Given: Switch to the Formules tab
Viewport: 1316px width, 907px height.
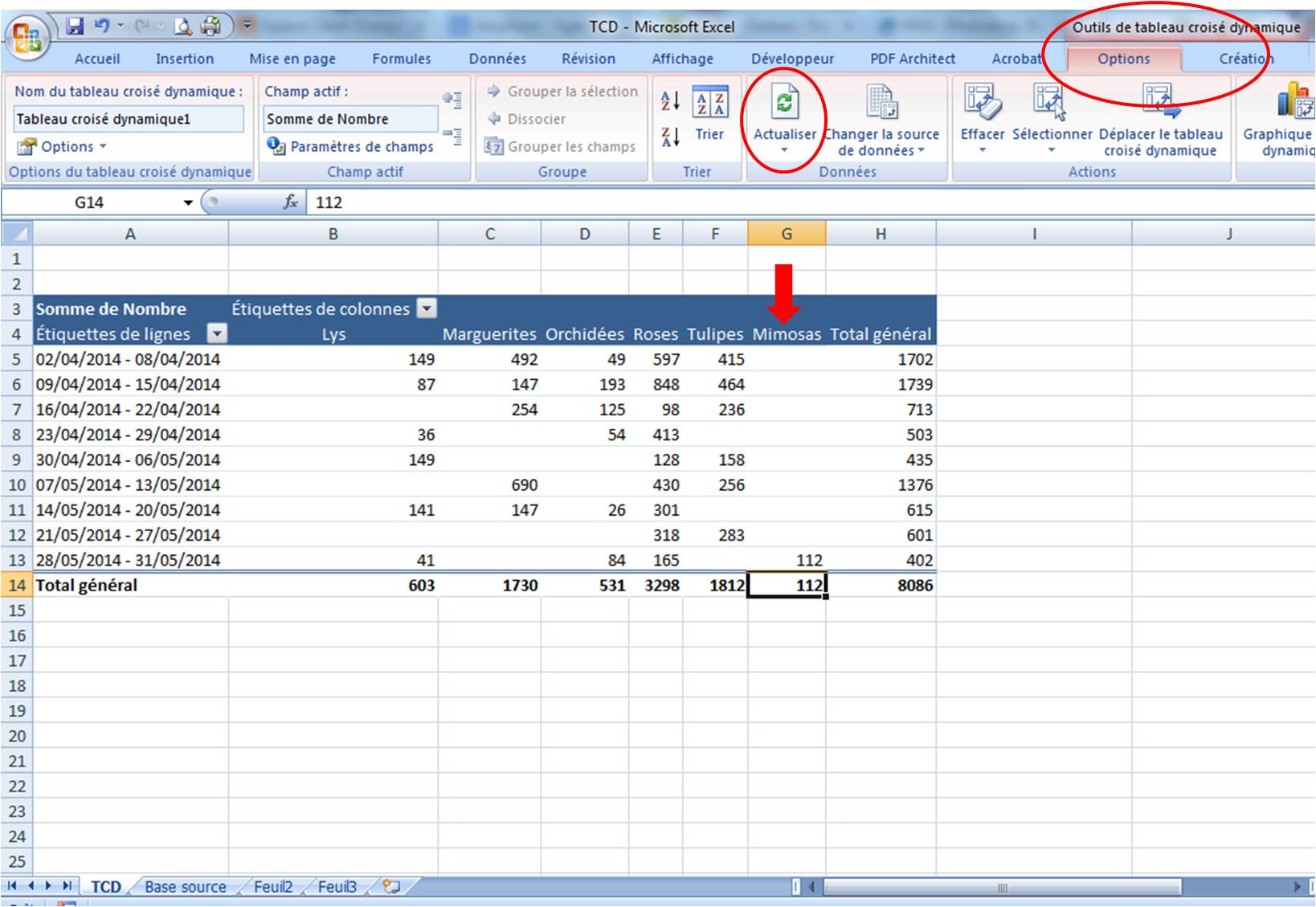Looking at the screenshot, I should click(x=402, y=59).
